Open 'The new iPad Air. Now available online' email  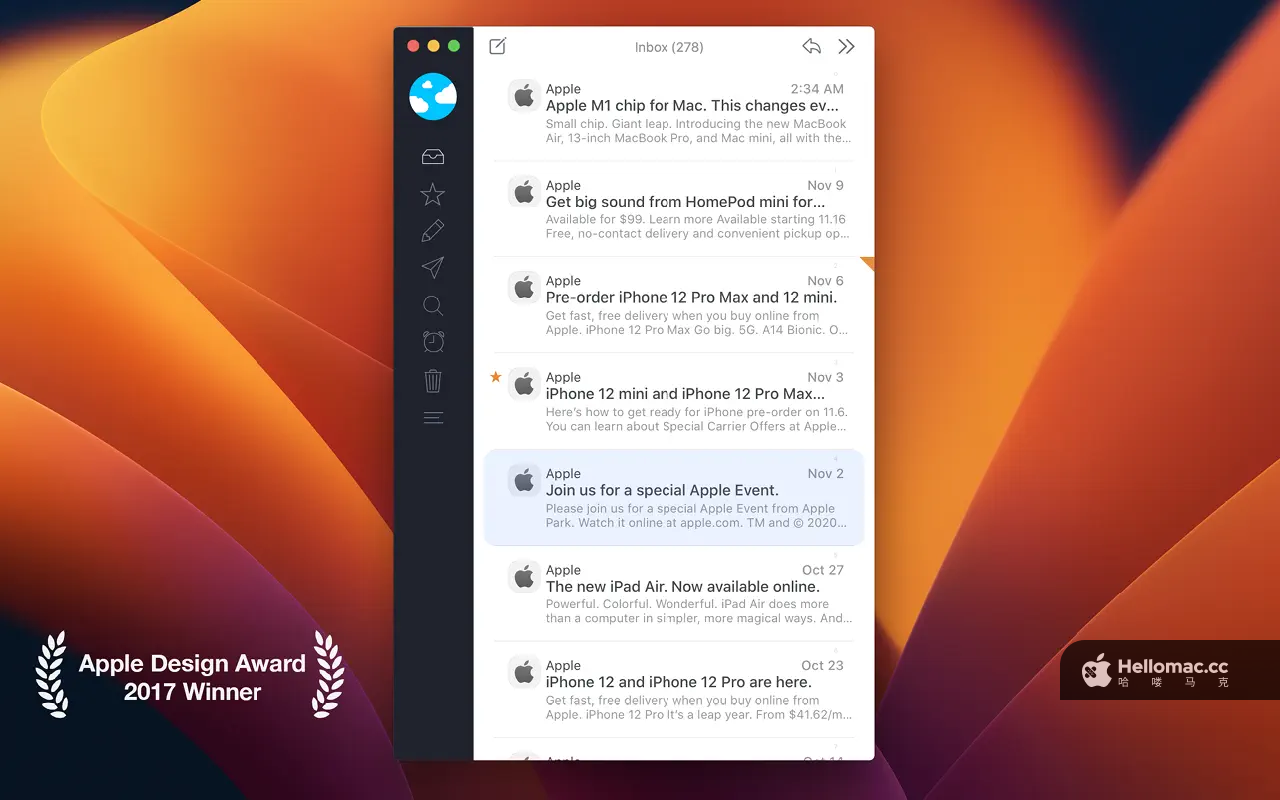(683, 587)
